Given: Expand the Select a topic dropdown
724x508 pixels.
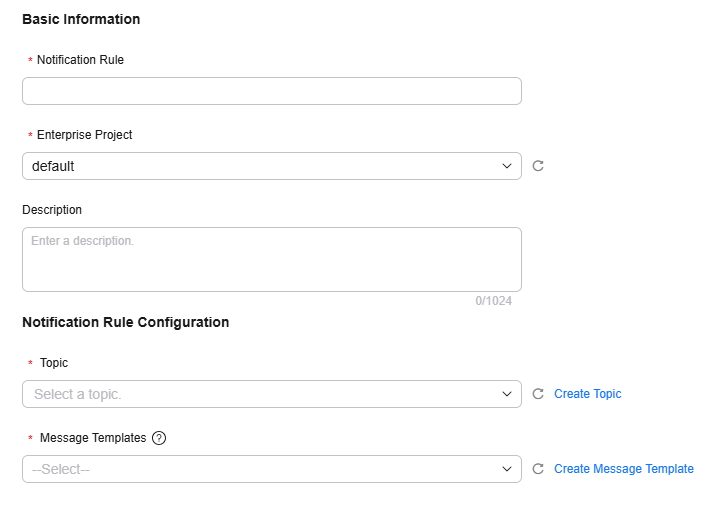Looking at the screenshot, I should tap(272, 394).
